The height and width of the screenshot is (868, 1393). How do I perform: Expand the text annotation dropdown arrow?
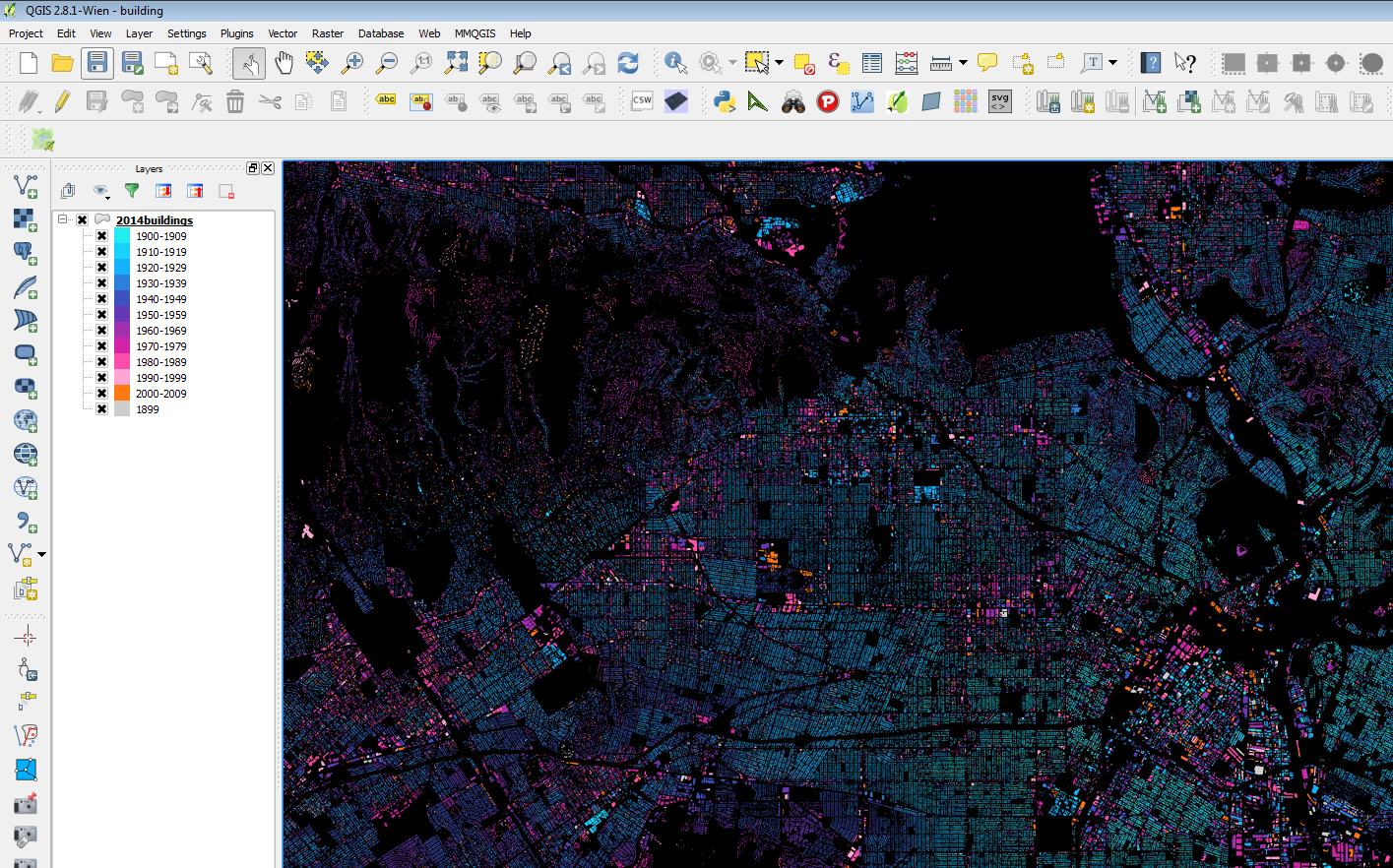point(1113,63)
